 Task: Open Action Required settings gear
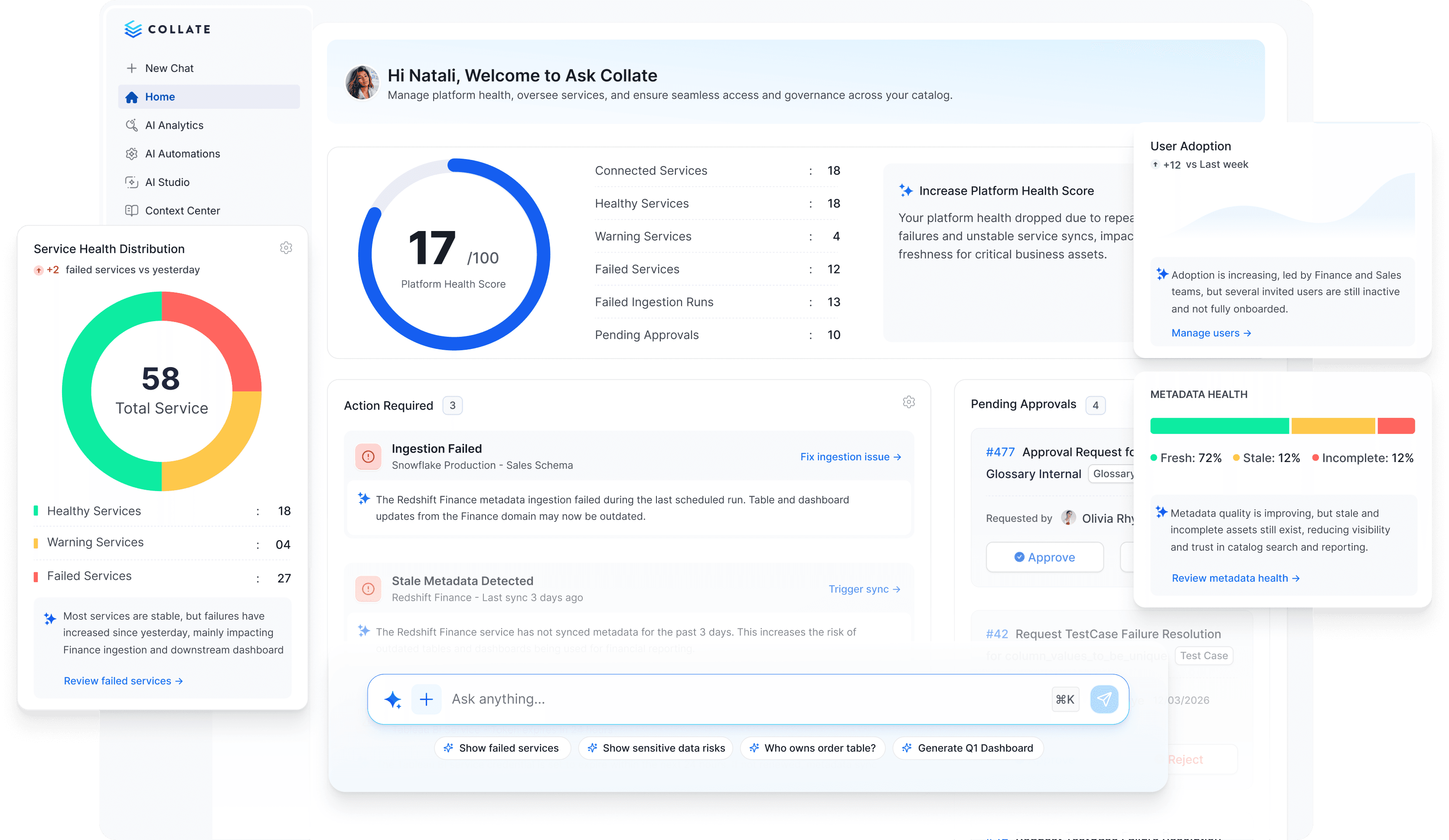(x=908, y=402)
